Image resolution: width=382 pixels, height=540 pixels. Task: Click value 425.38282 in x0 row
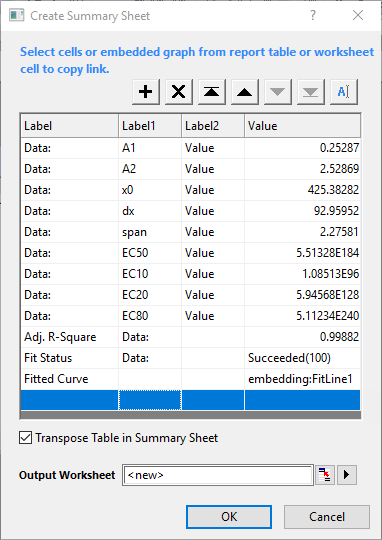pos(302,190)
